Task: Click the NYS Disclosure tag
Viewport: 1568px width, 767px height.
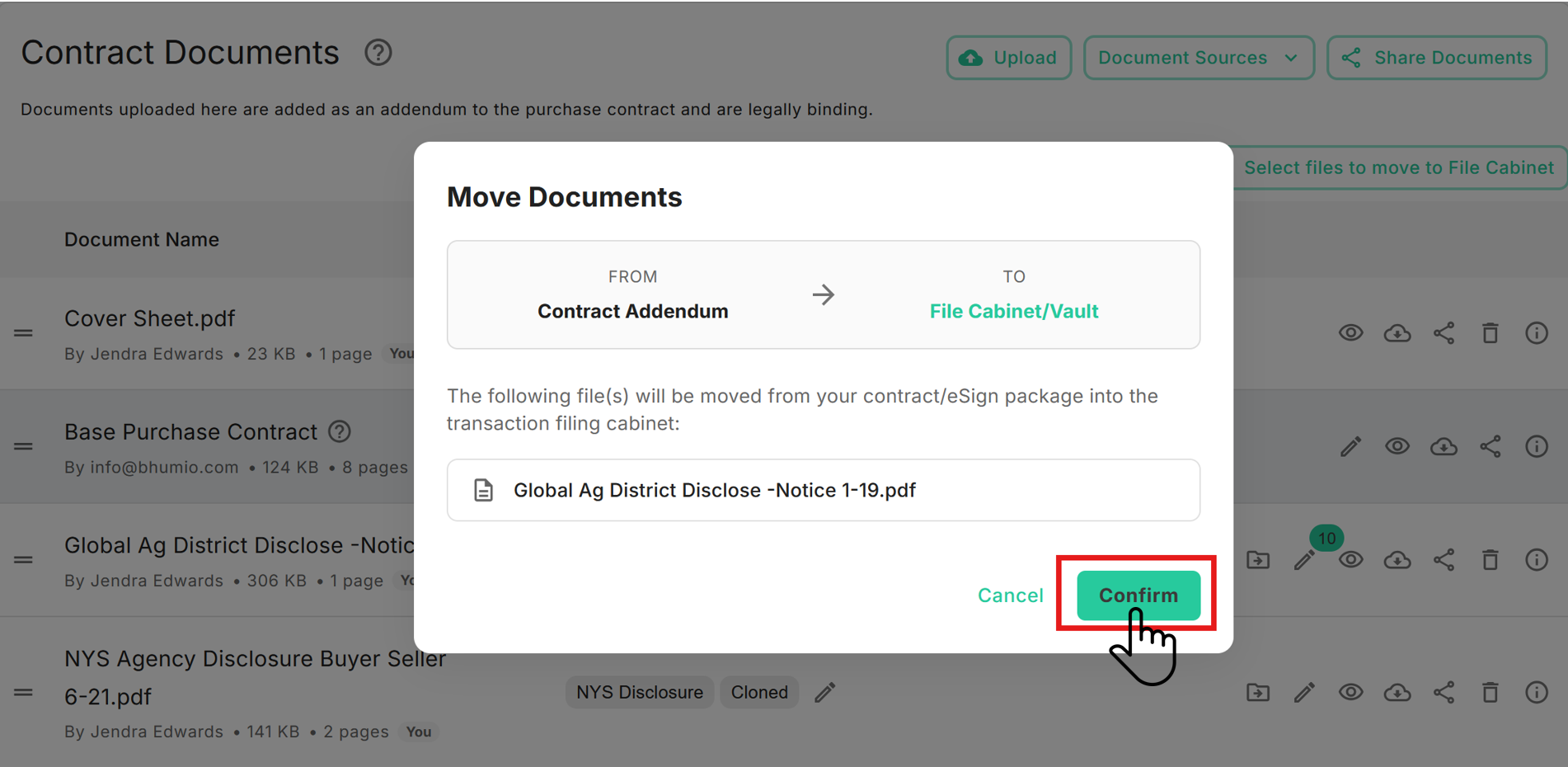Action: pyautogui.click(x=640, y=692)
